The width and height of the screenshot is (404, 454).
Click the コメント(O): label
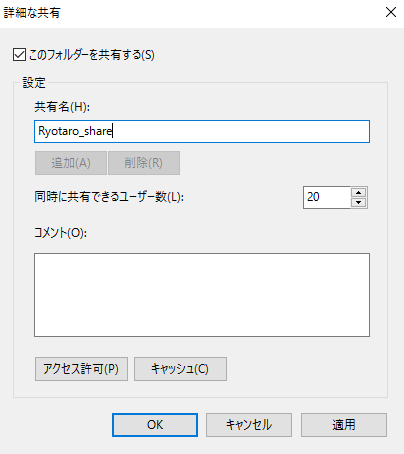tap(61, 233)
